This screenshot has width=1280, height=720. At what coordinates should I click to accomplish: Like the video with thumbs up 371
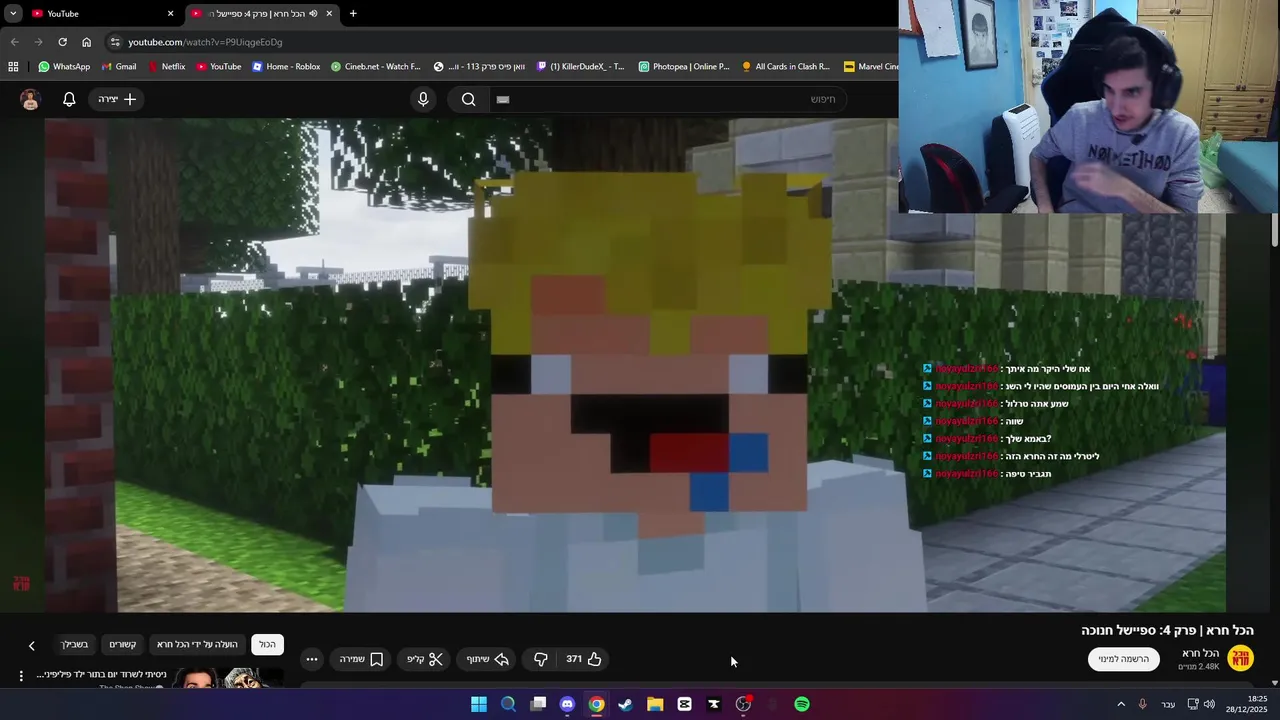[584, 659]
